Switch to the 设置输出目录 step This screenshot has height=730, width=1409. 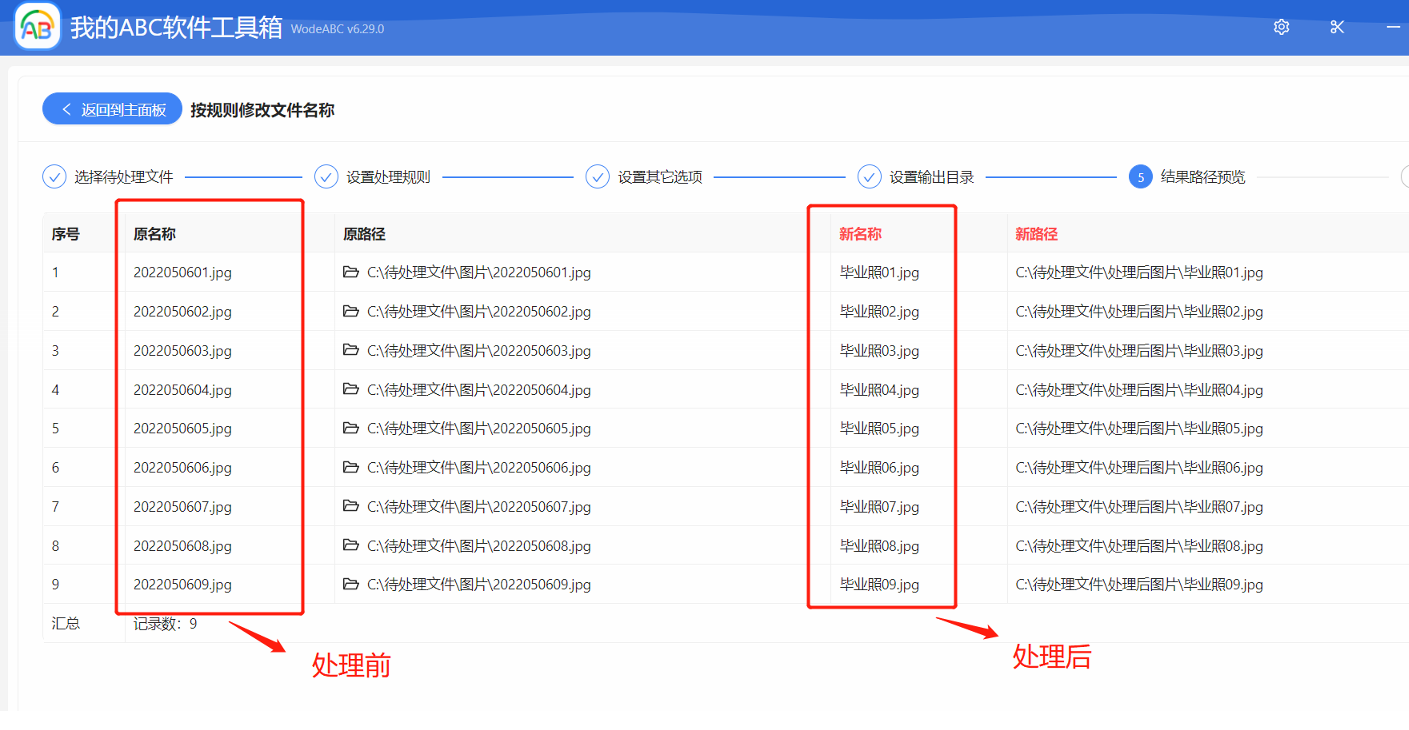[x=916, y=177]
